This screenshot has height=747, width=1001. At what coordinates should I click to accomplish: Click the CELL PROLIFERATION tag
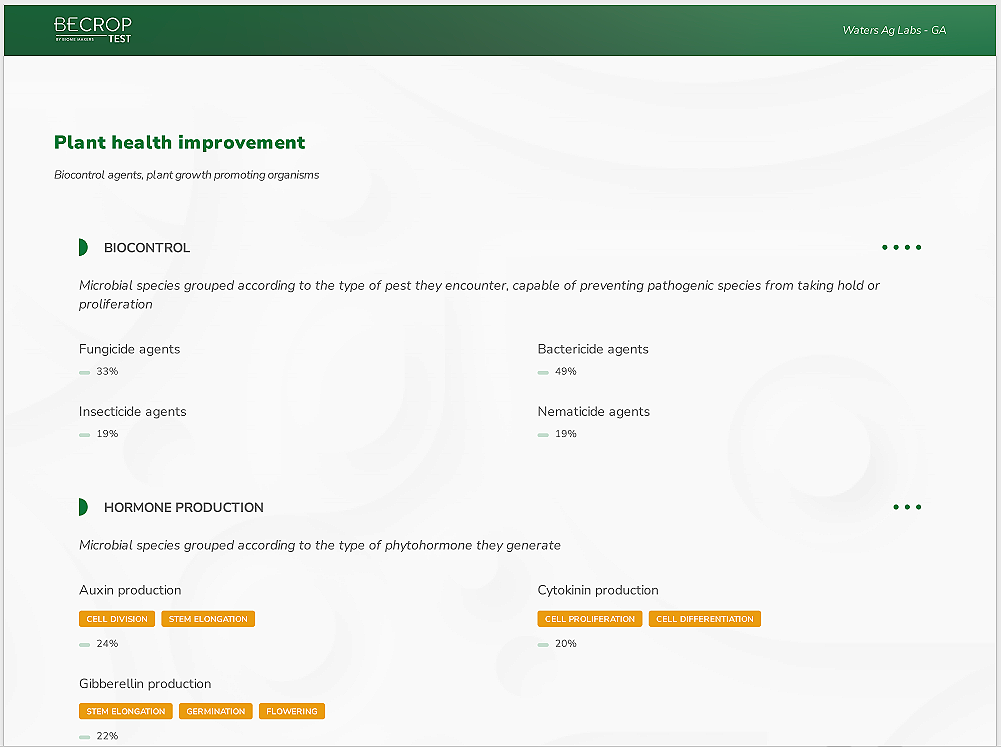point(590,619)
